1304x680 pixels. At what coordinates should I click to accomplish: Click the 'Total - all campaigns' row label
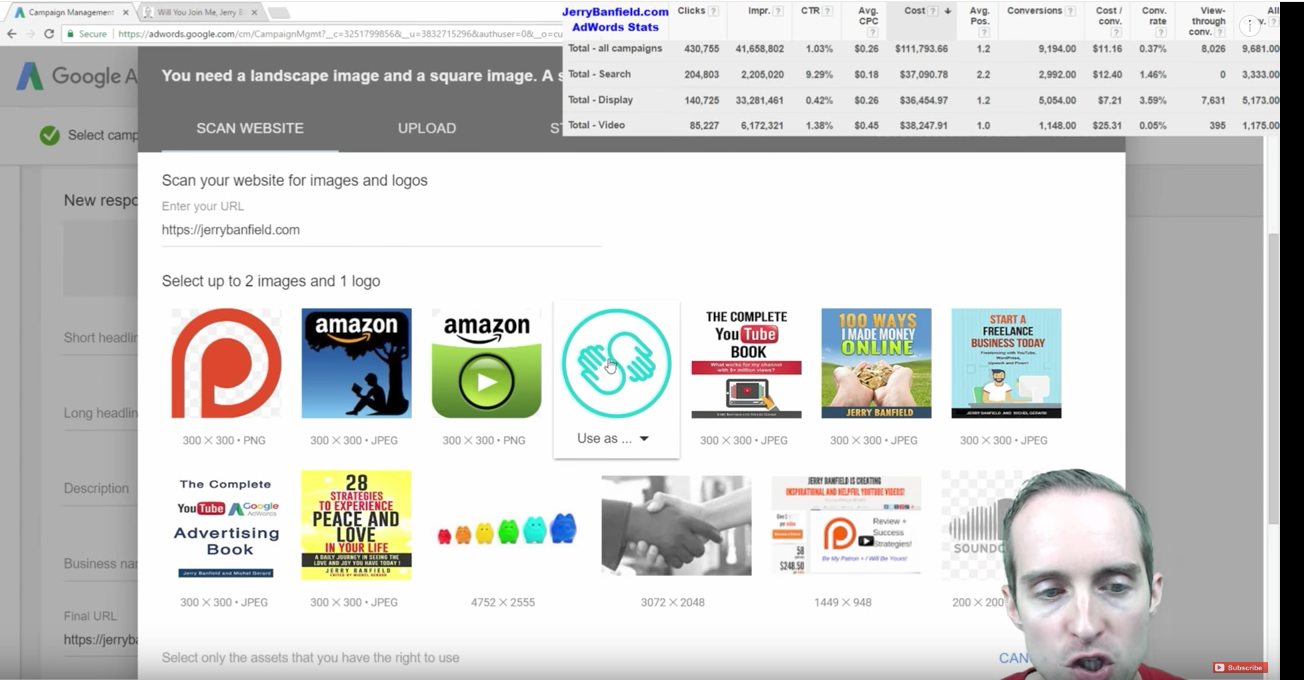pos(615,48)
